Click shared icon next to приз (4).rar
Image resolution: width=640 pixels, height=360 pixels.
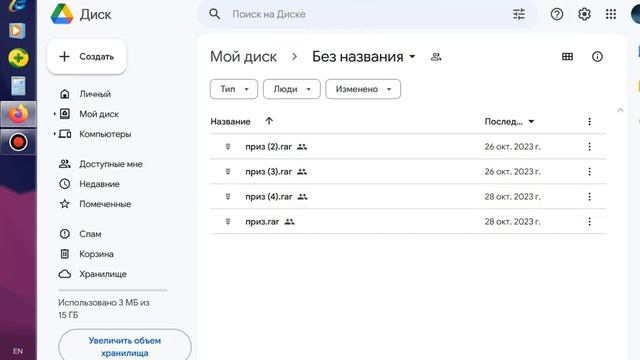[x=302, y=197]
